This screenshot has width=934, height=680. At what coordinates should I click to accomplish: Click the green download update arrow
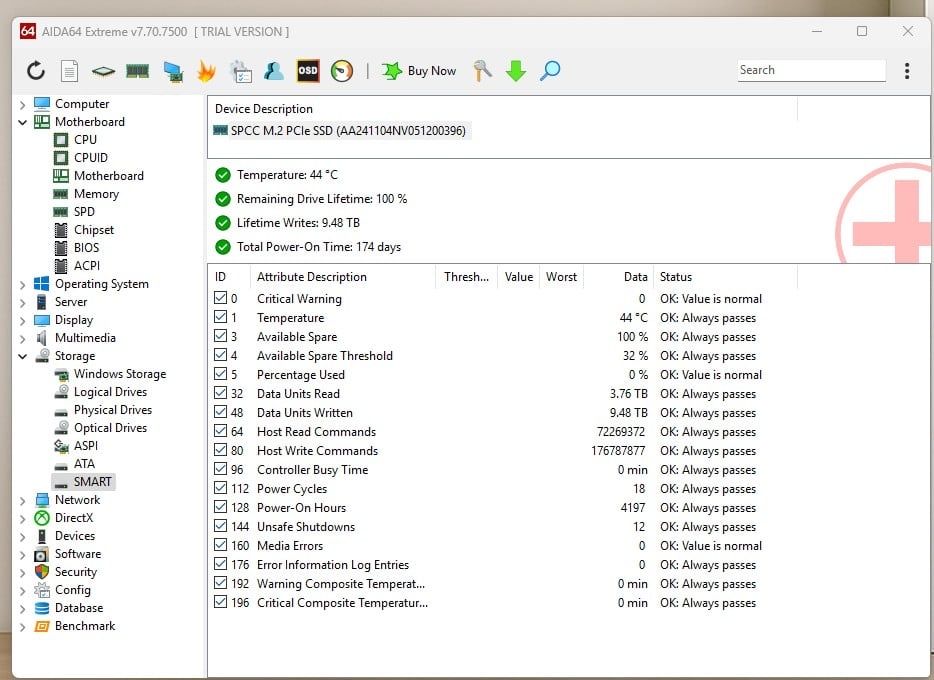pyautogui.click(x=516, y=71)
